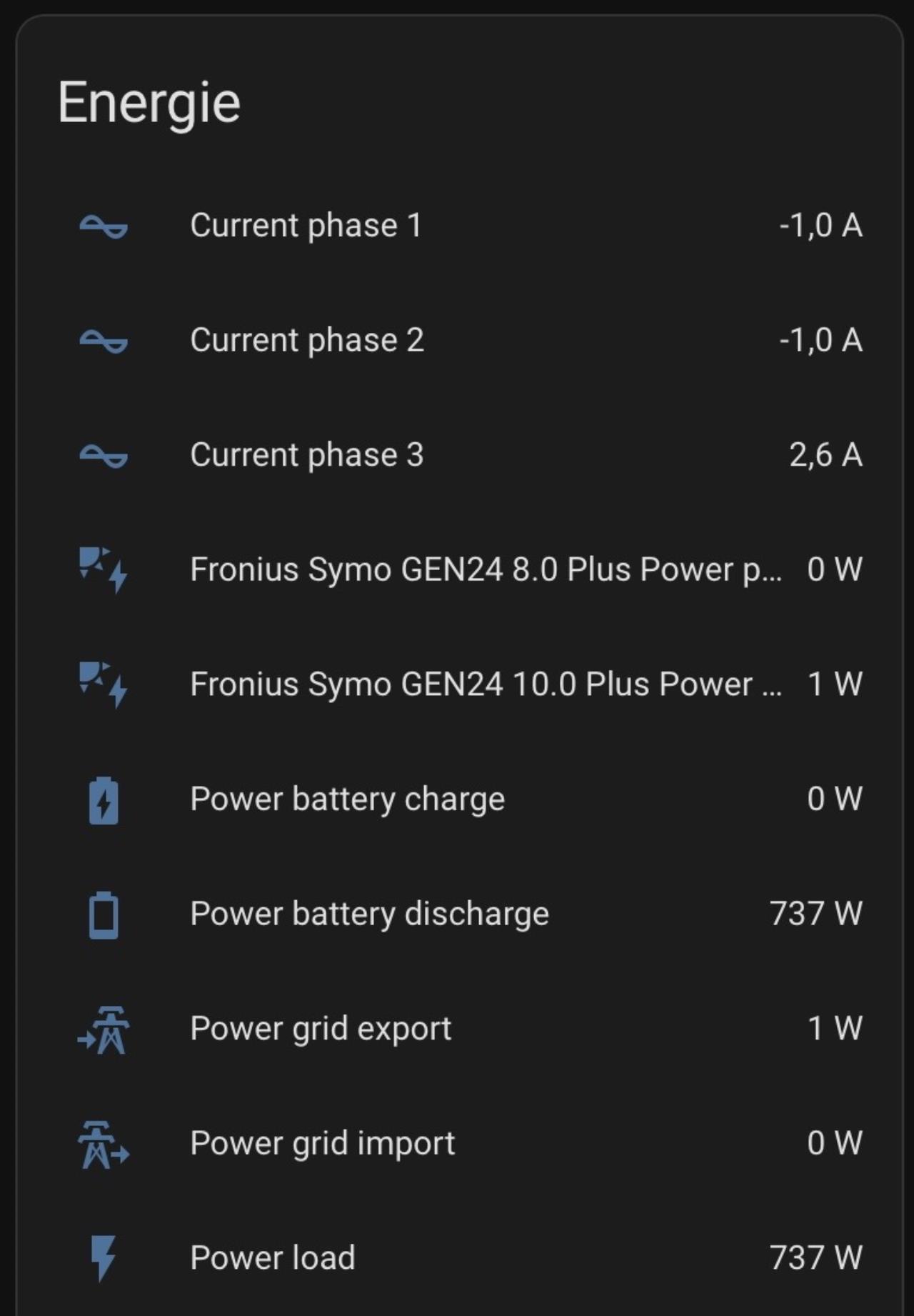Open the Power grid export entity
The height and width of the screenshot is (1316, 914).
pos(321,1029)
